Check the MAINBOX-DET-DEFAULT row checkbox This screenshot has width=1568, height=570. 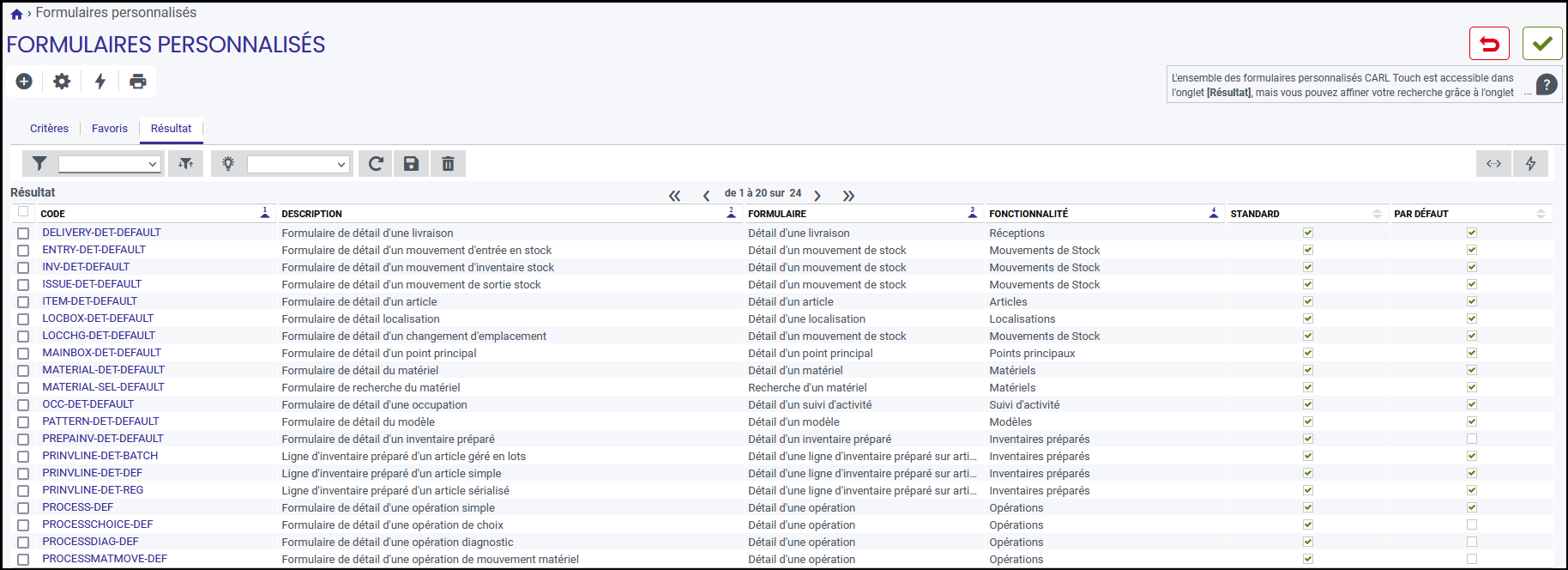(x=23, y=354)
